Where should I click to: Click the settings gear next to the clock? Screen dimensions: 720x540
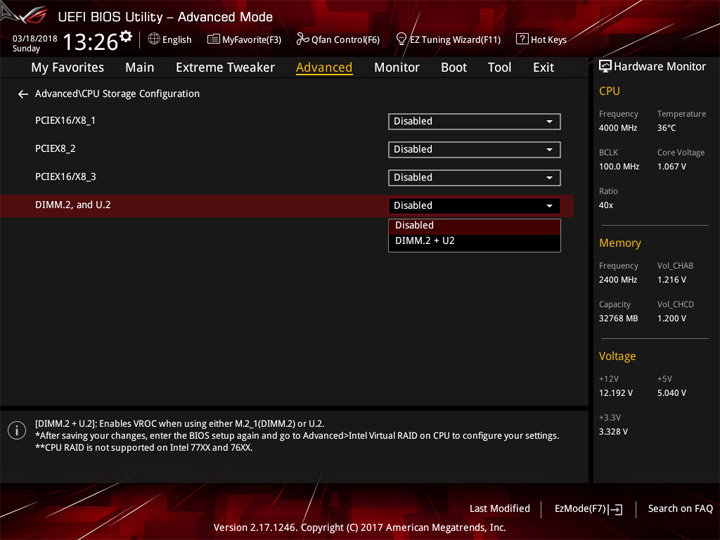point(125,36)
